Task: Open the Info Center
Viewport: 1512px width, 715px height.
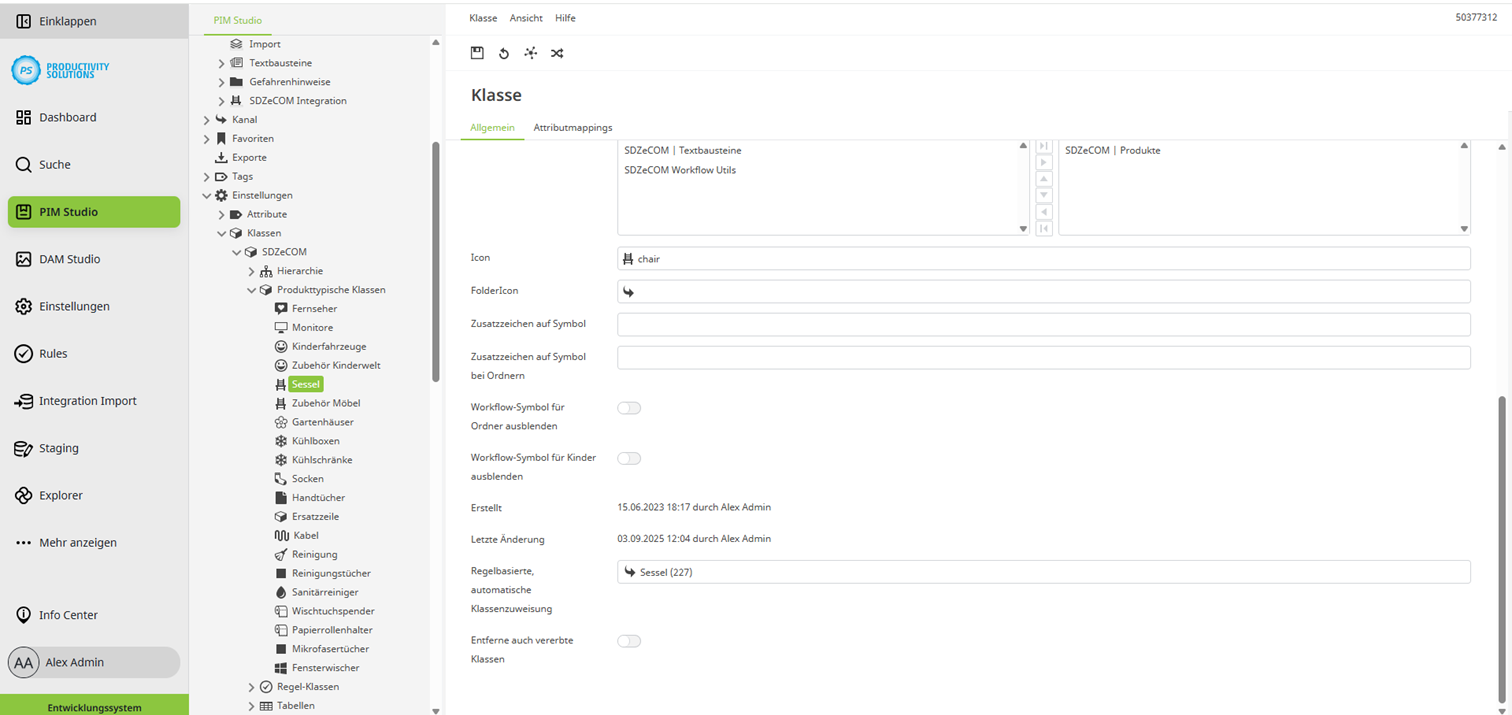Action: click(68, 615)
